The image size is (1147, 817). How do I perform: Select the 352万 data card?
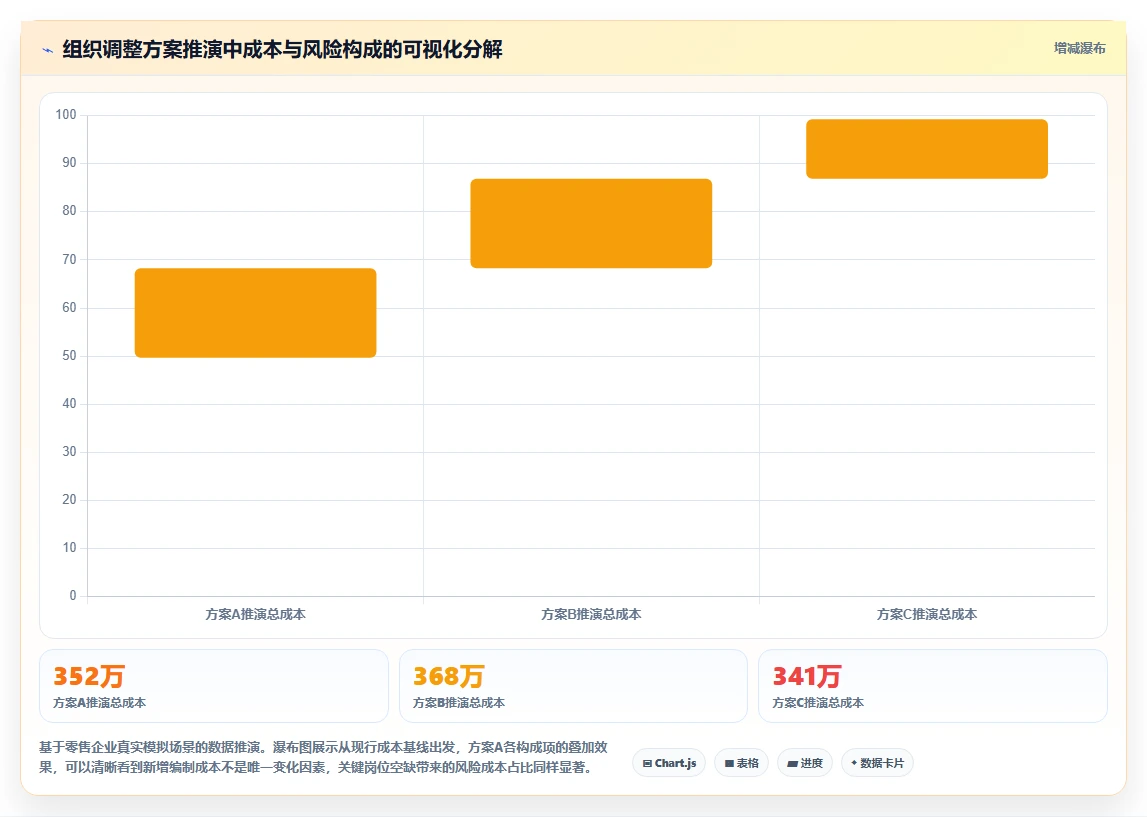(214, 686)
